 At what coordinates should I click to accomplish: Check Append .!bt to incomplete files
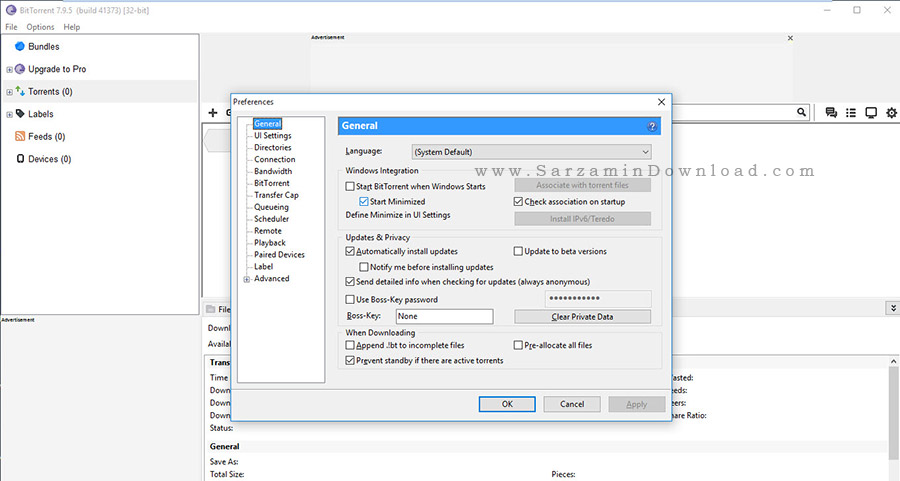(350, 345)
